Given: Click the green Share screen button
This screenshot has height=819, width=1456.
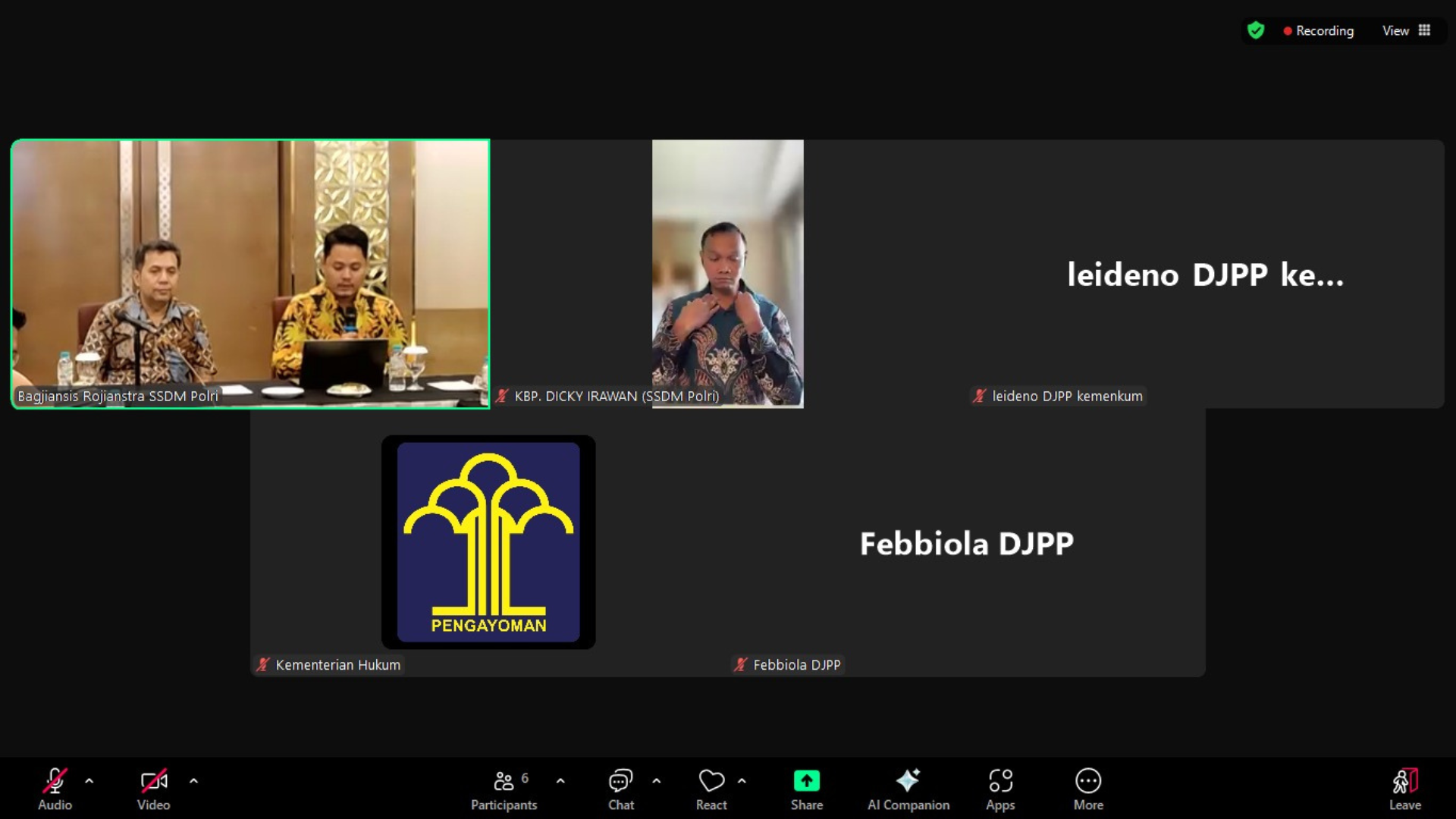Looking at the screenshot, I should 807,789.
